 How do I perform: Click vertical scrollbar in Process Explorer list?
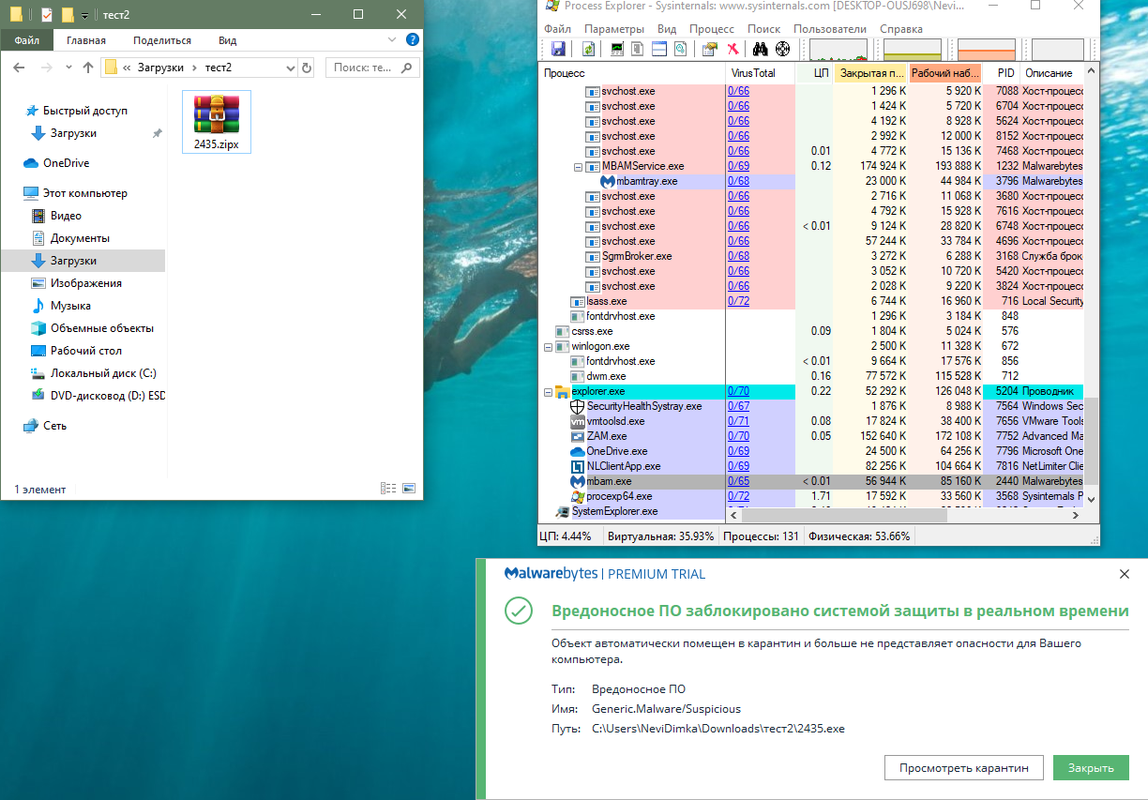click(1091, 441)
